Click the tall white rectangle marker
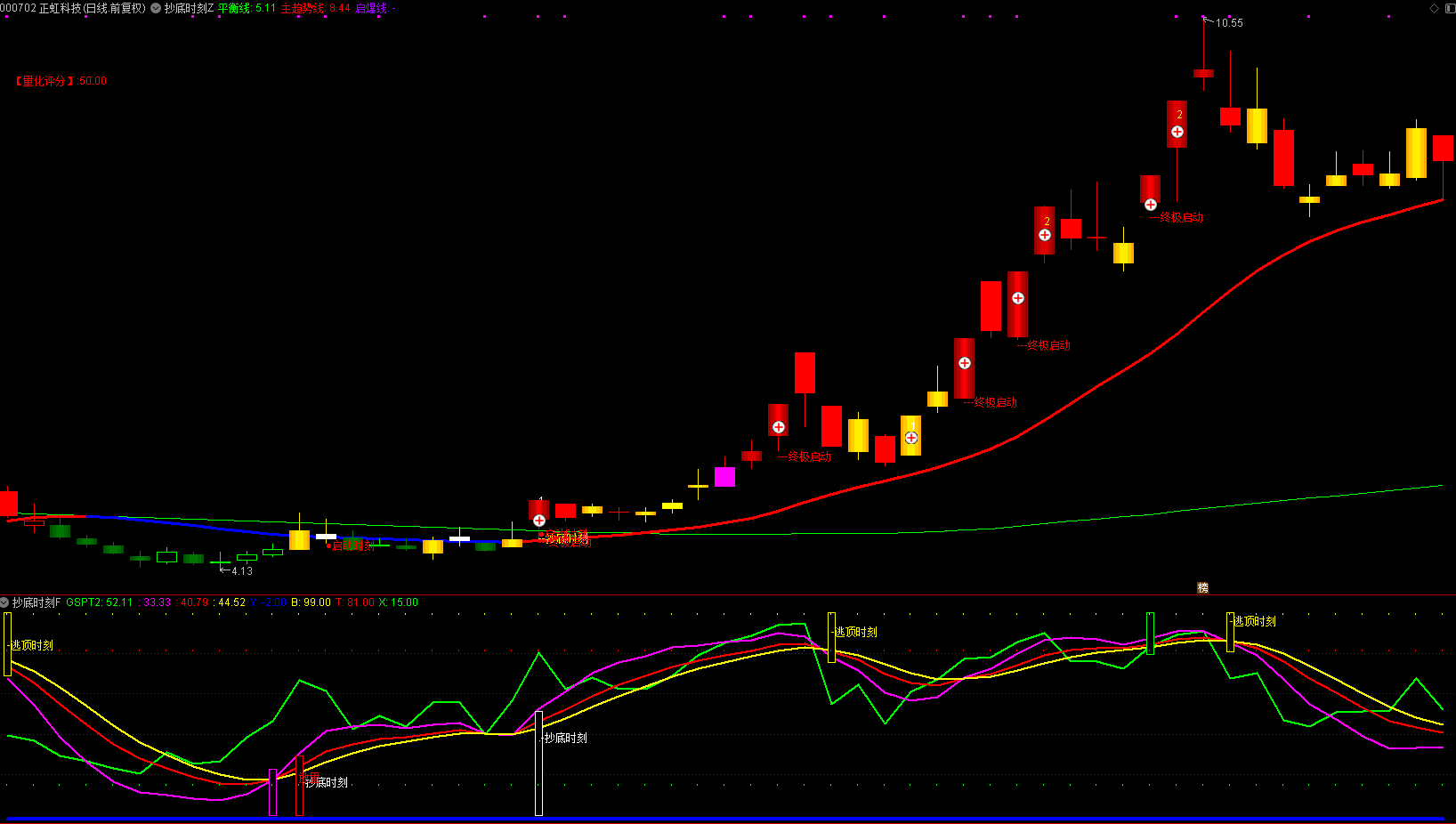 [538, 763]
